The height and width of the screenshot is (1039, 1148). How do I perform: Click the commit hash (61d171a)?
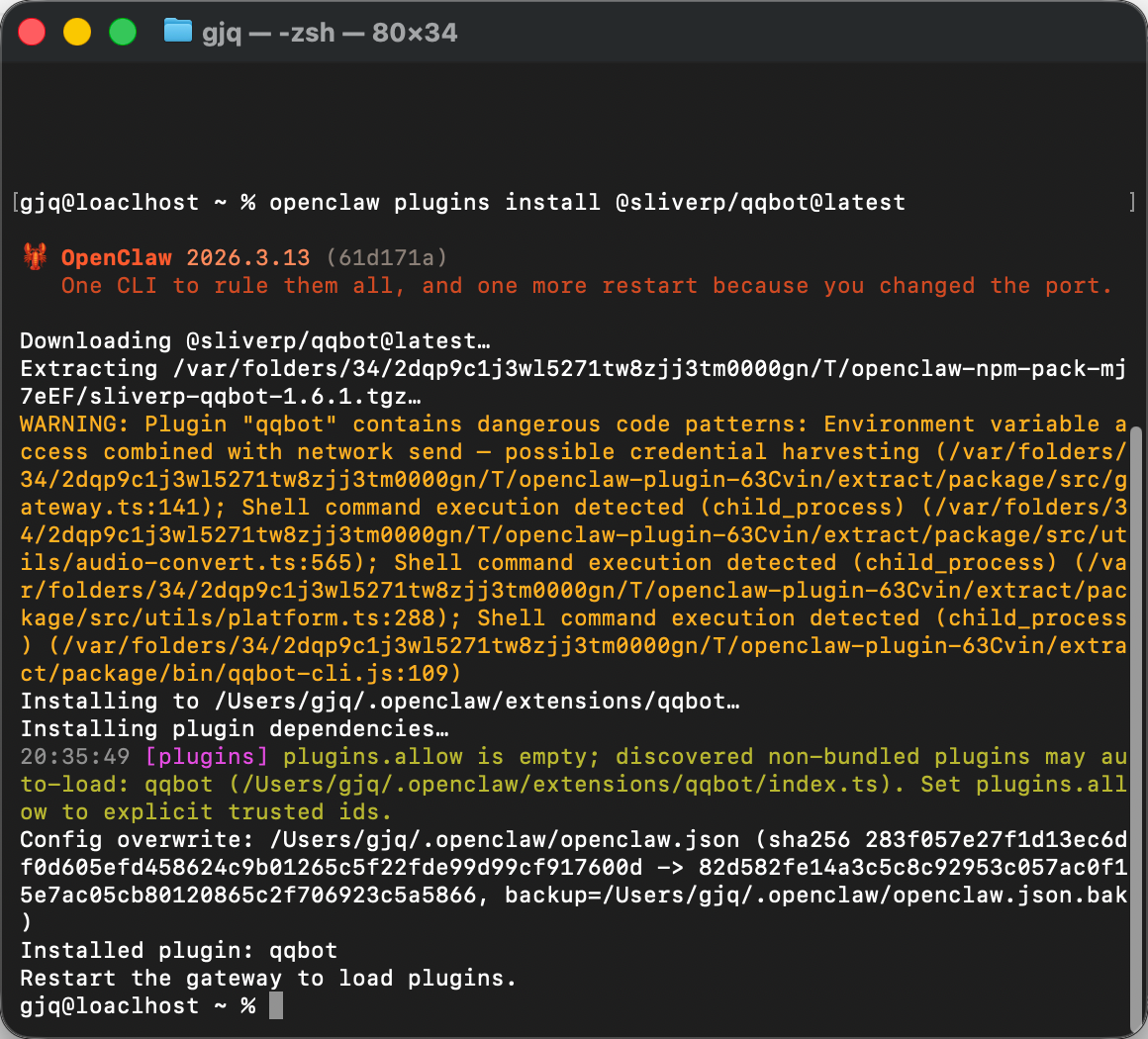pos(386,258)
